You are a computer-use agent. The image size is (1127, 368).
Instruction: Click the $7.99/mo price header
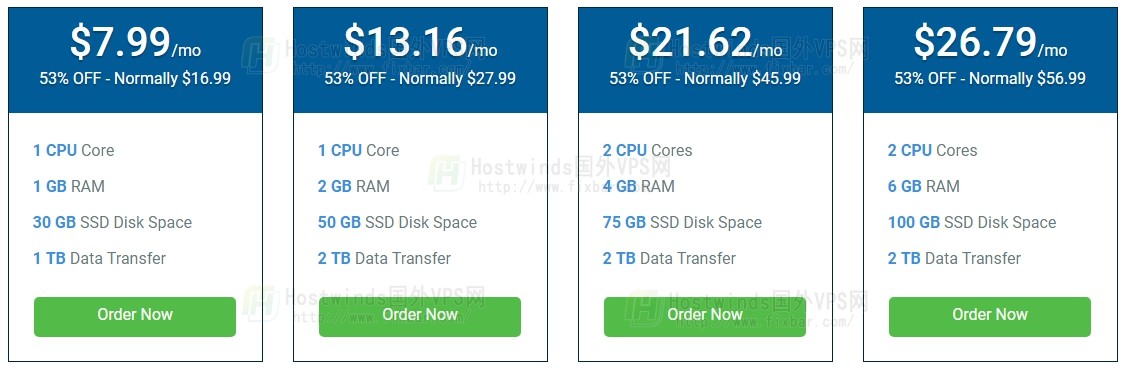tap(135, 42)
